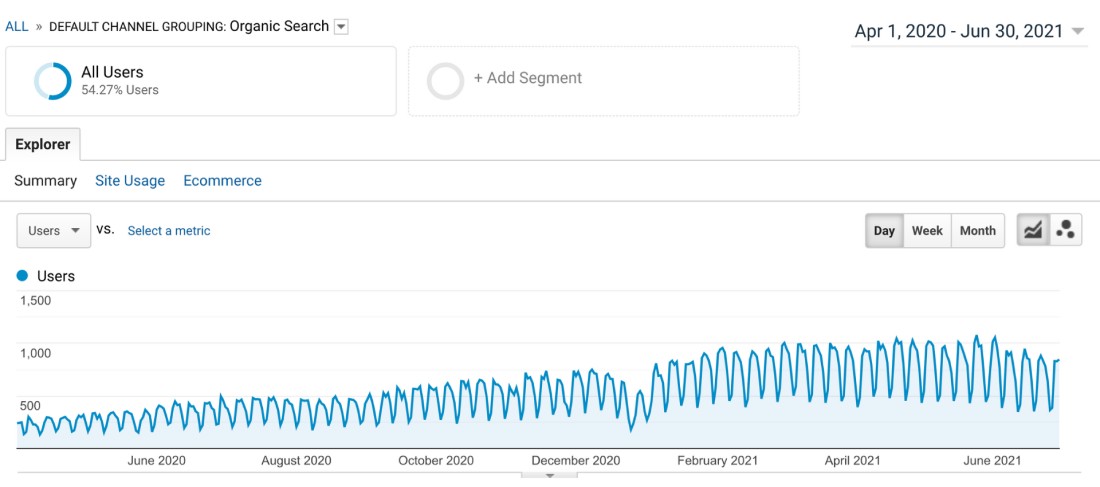
Task: Set chart interval to Week
Action: (927, 230)
